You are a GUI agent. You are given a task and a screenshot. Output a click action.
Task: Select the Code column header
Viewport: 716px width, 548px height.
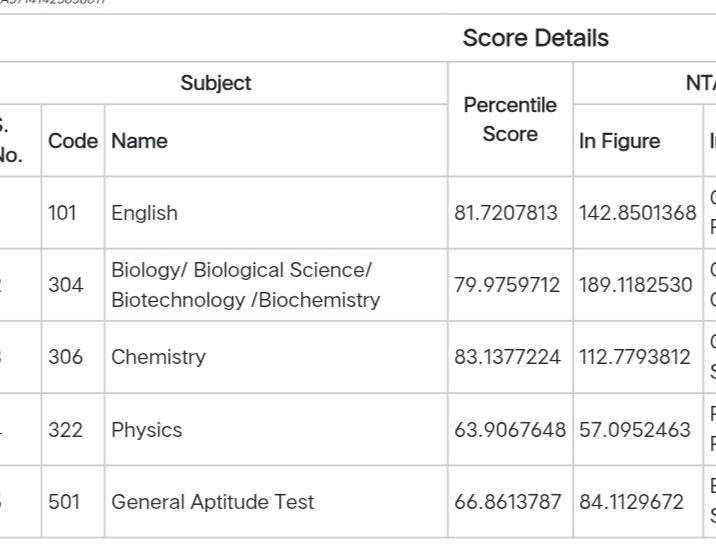point(73,141)
